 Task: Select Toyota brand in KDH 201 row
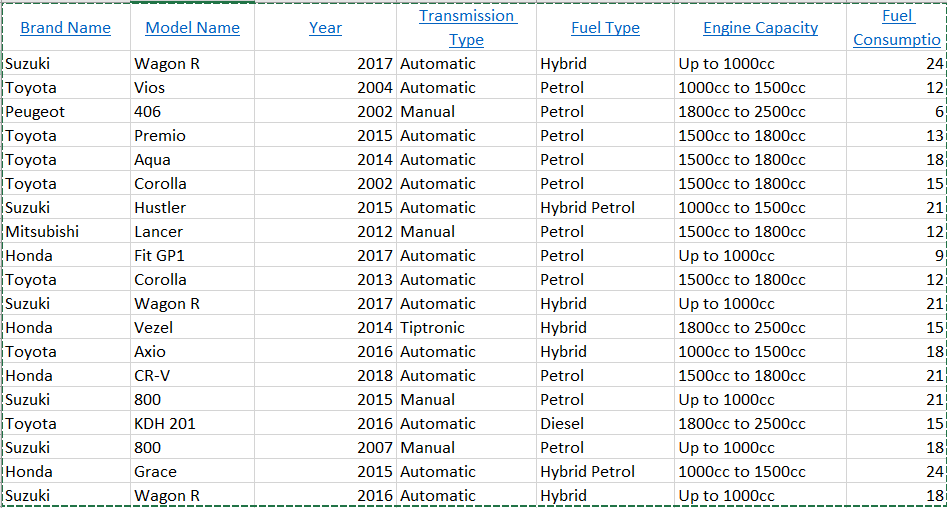66,423
